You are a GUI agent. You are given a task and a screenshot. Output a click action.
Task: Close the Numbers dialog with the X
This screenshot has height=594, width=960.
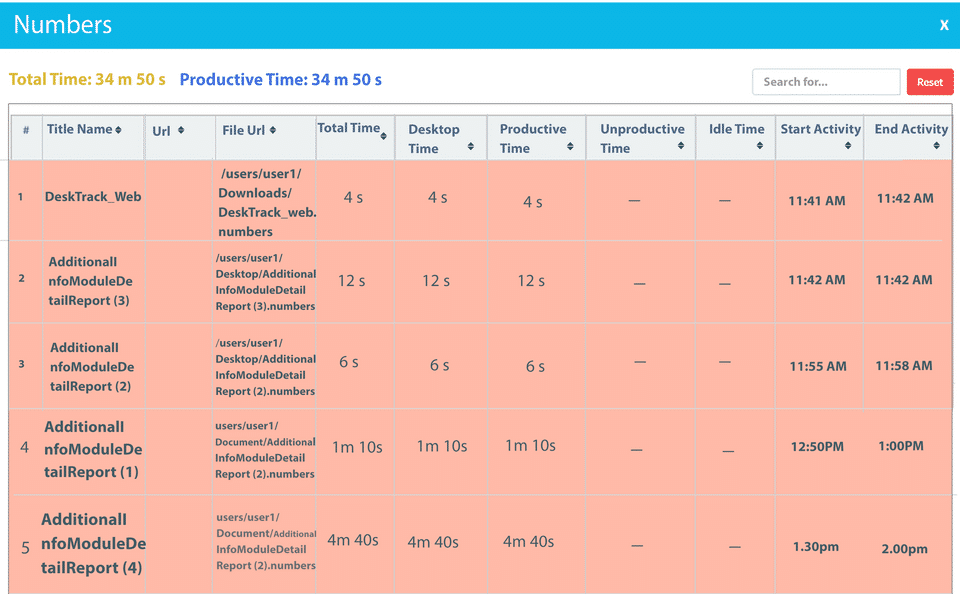tap(944, 25)
